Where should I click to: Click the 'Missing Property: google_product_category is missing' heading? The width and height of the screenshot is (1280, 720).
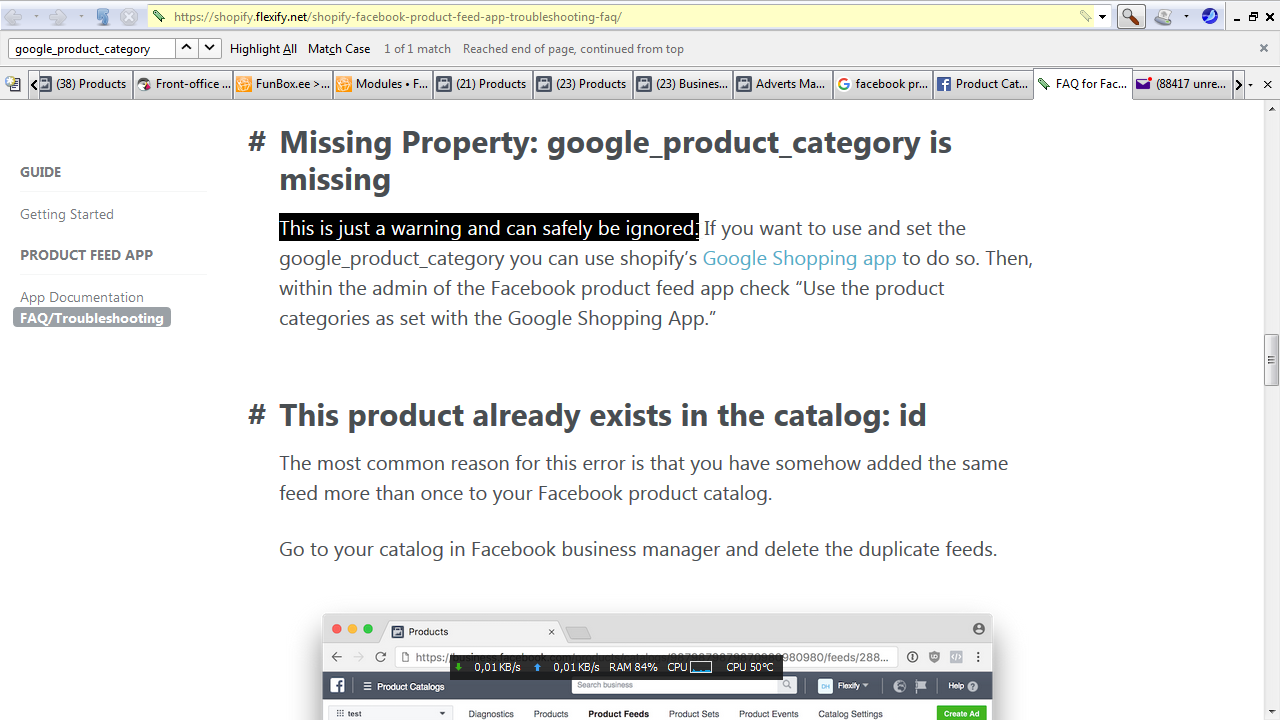[615, 160]
